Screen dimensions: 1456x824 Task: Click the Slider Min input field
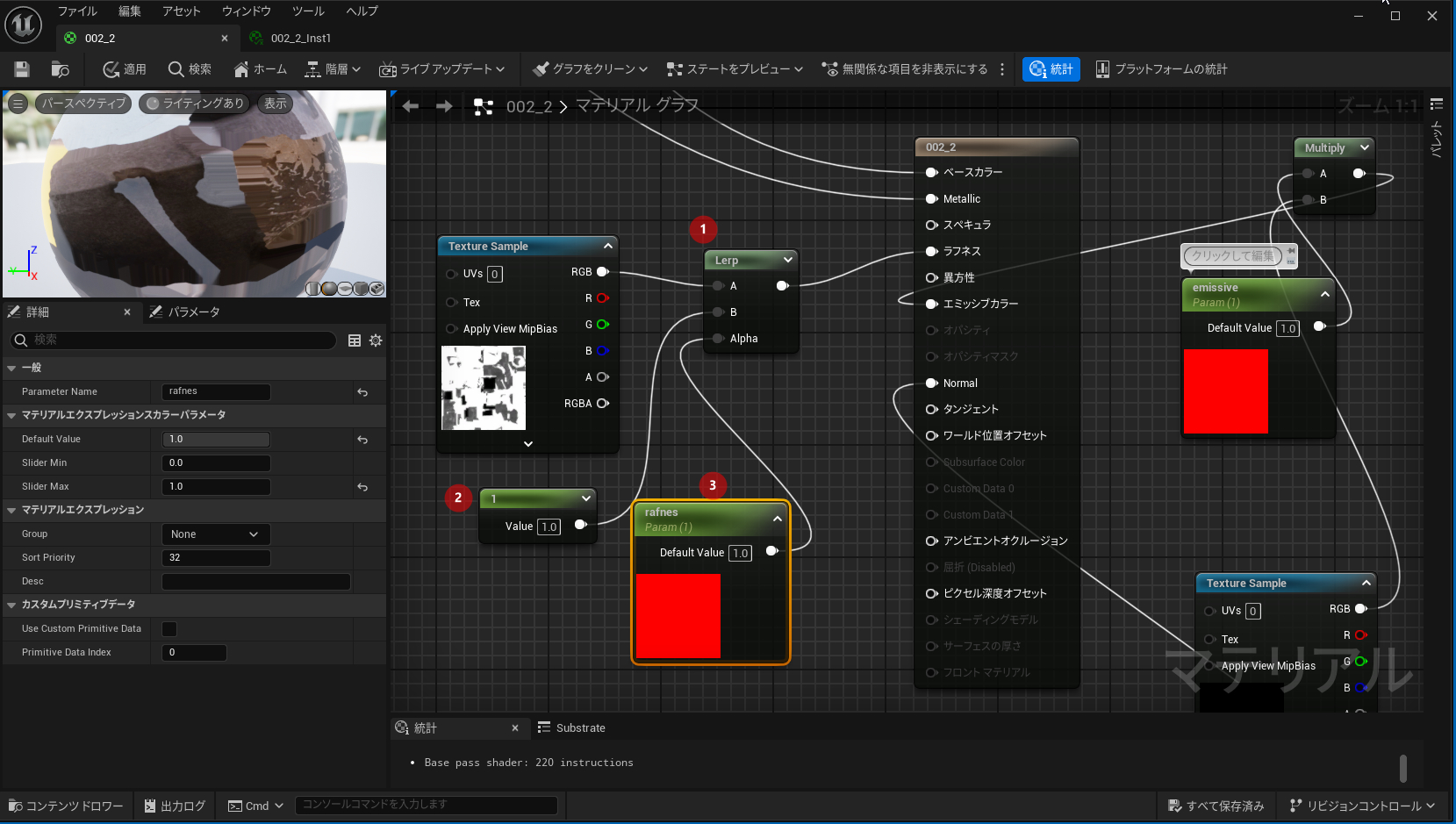click(216, 463)
